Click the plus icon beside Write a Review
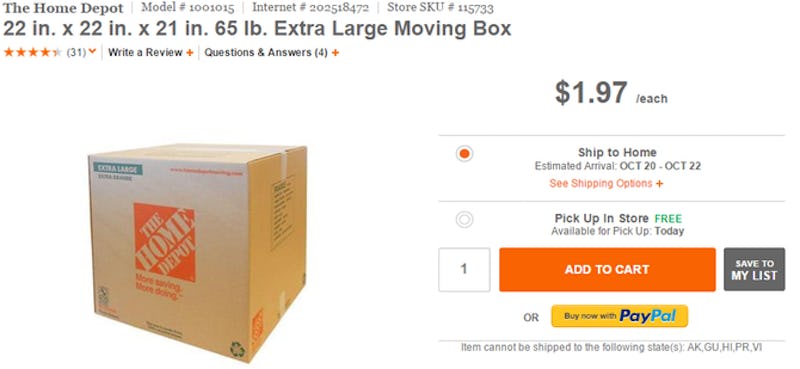Image resolution: width=800 pixels, height=369 pixels. click(189, 53)
